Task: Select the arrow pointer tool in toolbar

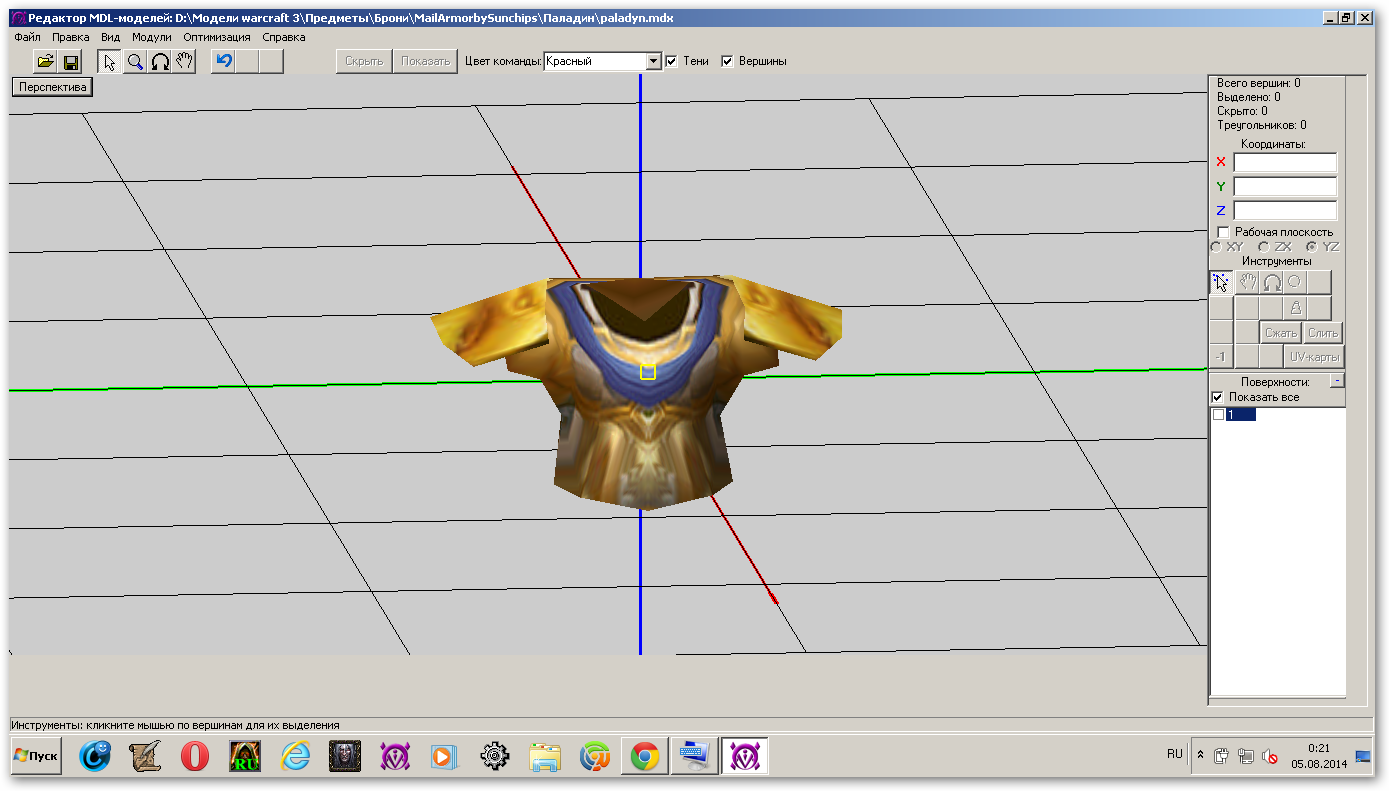Action: (109, 62)
